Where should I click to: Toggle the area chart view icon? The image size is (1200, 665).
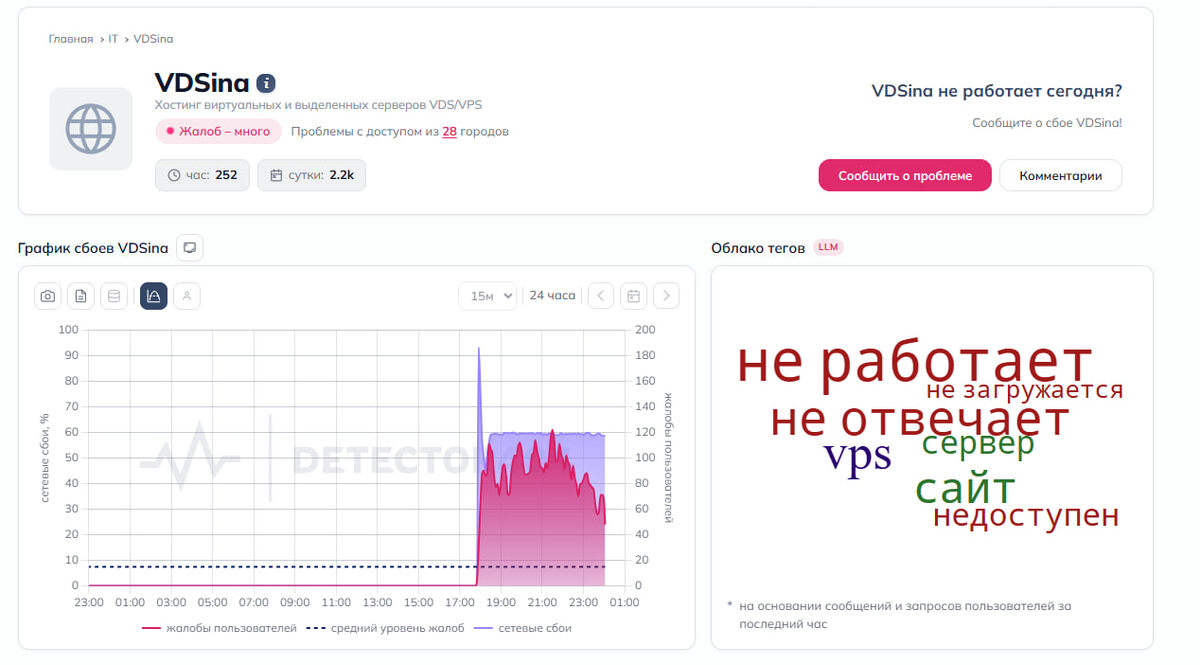(x=154, y=296)
